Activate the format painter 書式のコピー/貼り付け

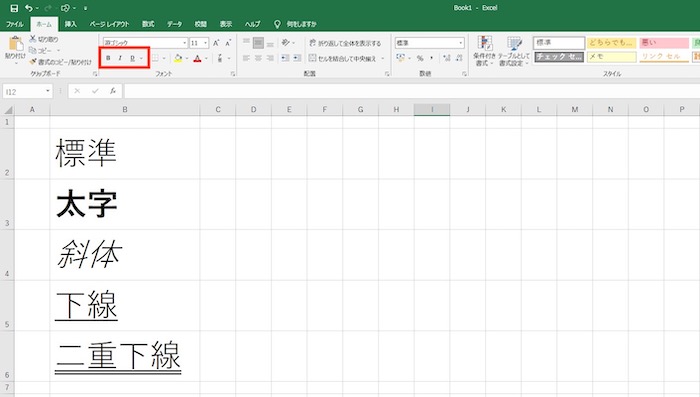[x=60, y=62]
